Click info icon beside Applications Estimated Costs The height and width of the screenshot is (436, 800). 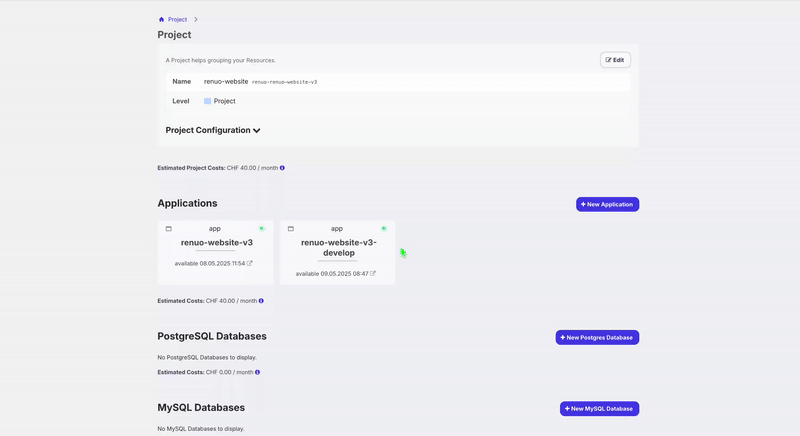tap(261, 300)
